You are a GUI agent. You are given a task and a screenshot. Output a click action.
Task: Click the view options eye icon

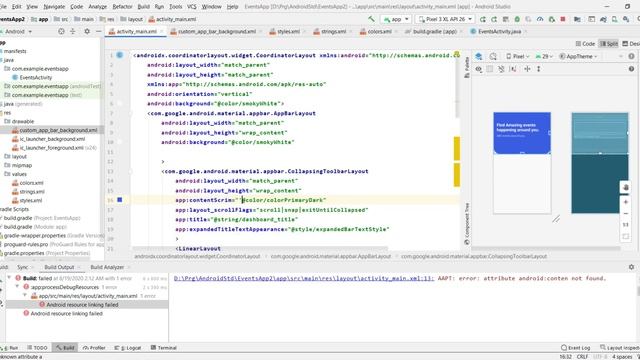479,69
